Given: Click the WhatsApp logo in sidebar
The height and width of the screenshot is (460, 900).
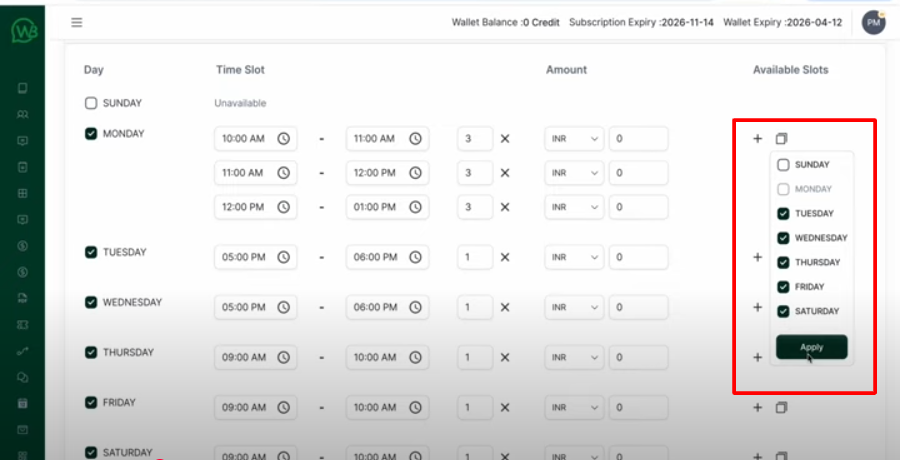Looking at the screenshot, I should pyautogui.click(x=22, y=31).
